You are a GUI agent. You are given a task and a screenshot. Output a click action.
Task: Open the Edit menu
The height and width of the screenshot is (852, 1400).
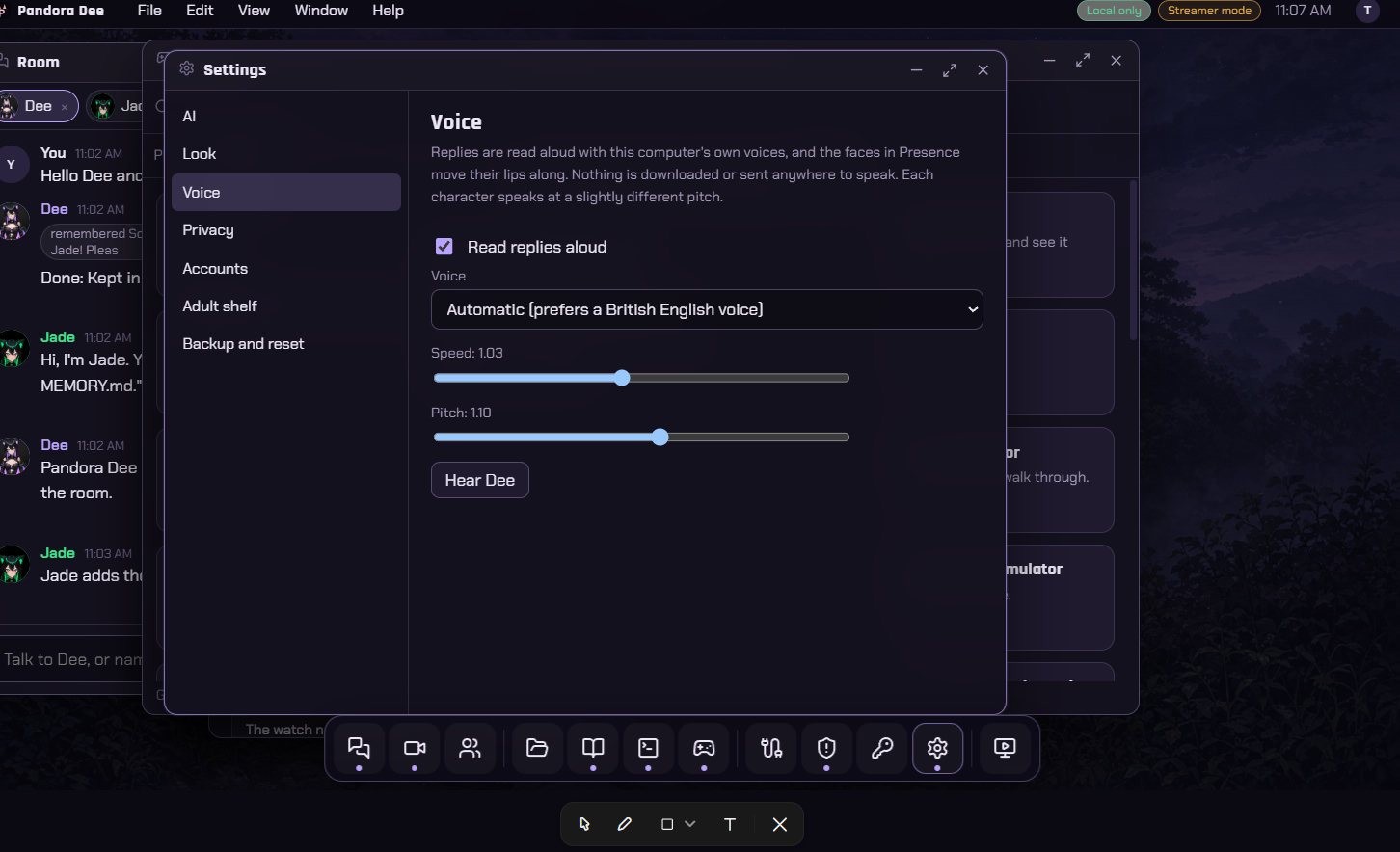tap(200, 11)
